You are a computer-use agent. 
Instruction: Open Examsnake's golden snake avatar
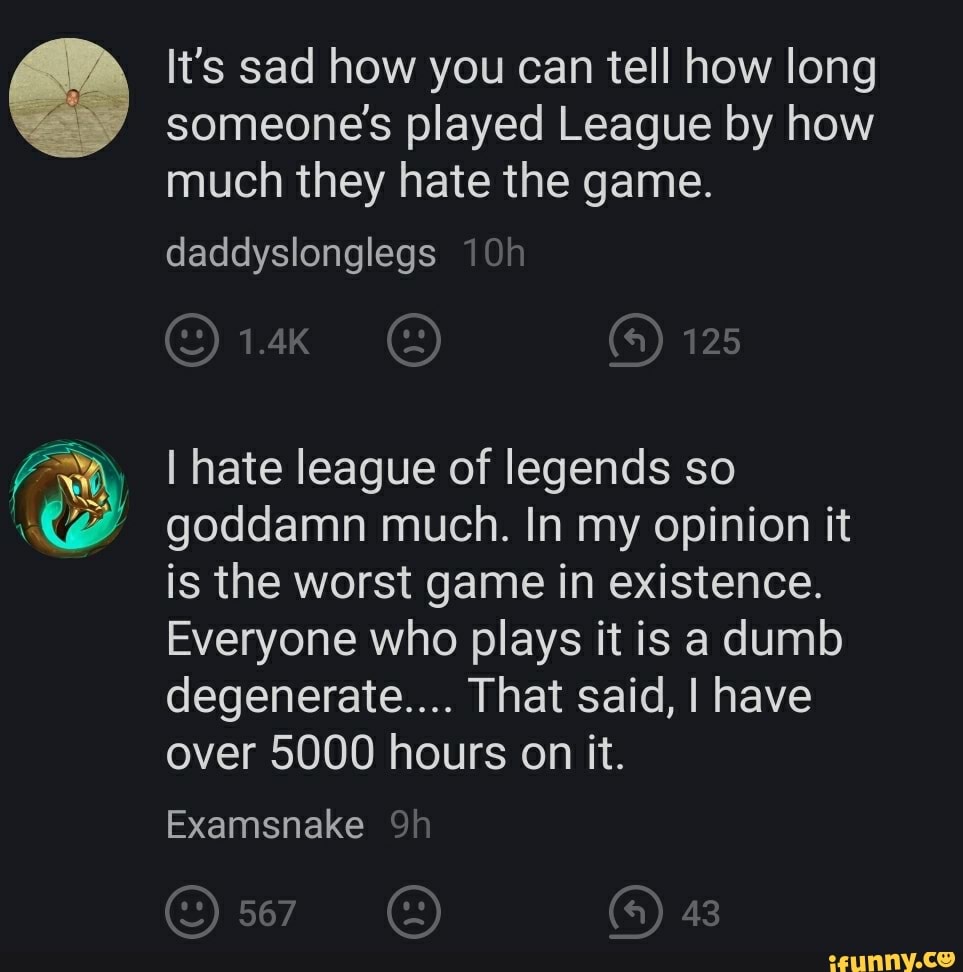click(69, 498)
